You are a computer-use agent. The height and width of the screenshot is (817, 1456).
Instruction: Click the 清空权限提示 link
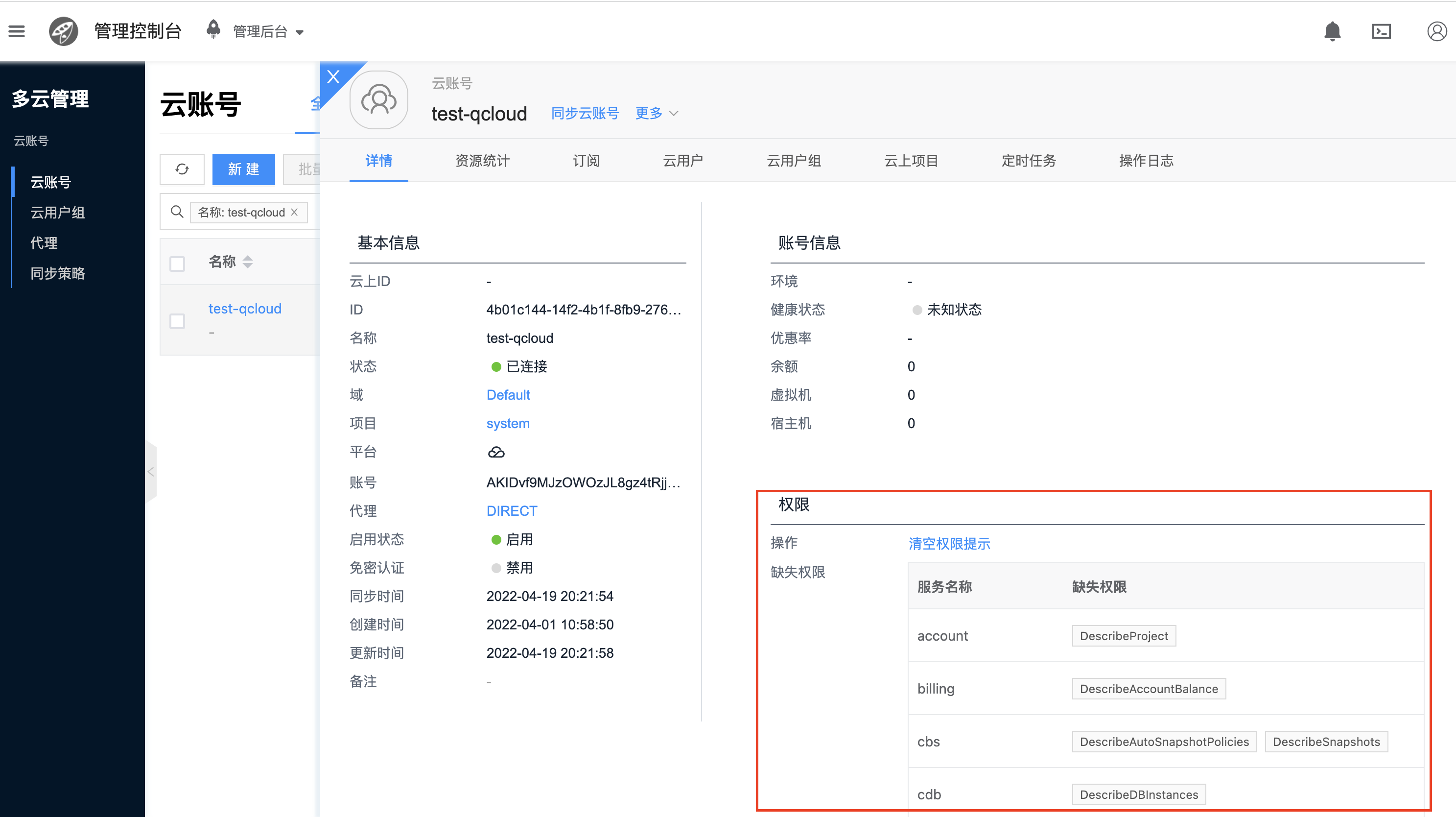tap(949, 543)
